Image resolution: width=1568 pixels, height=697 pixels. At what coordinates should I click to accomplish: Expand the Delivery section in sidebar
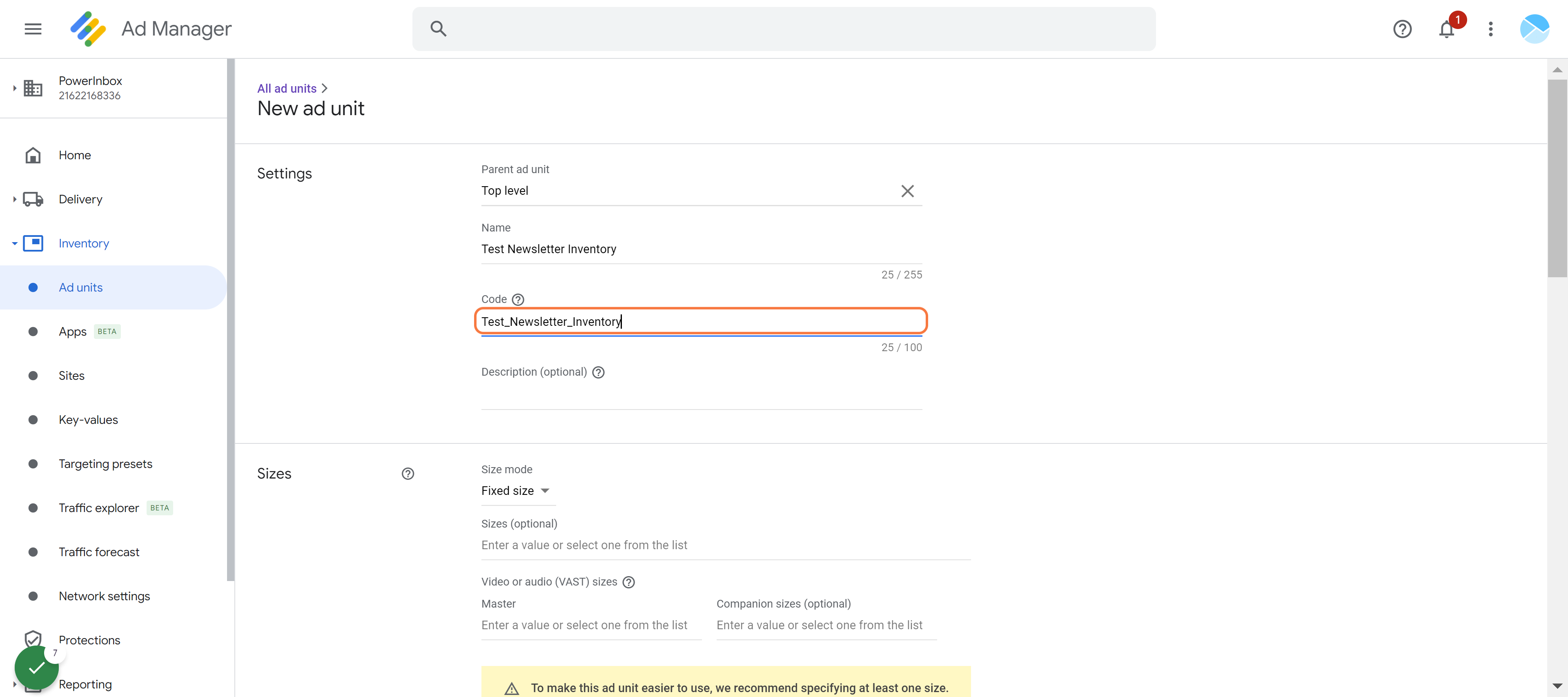15,199
